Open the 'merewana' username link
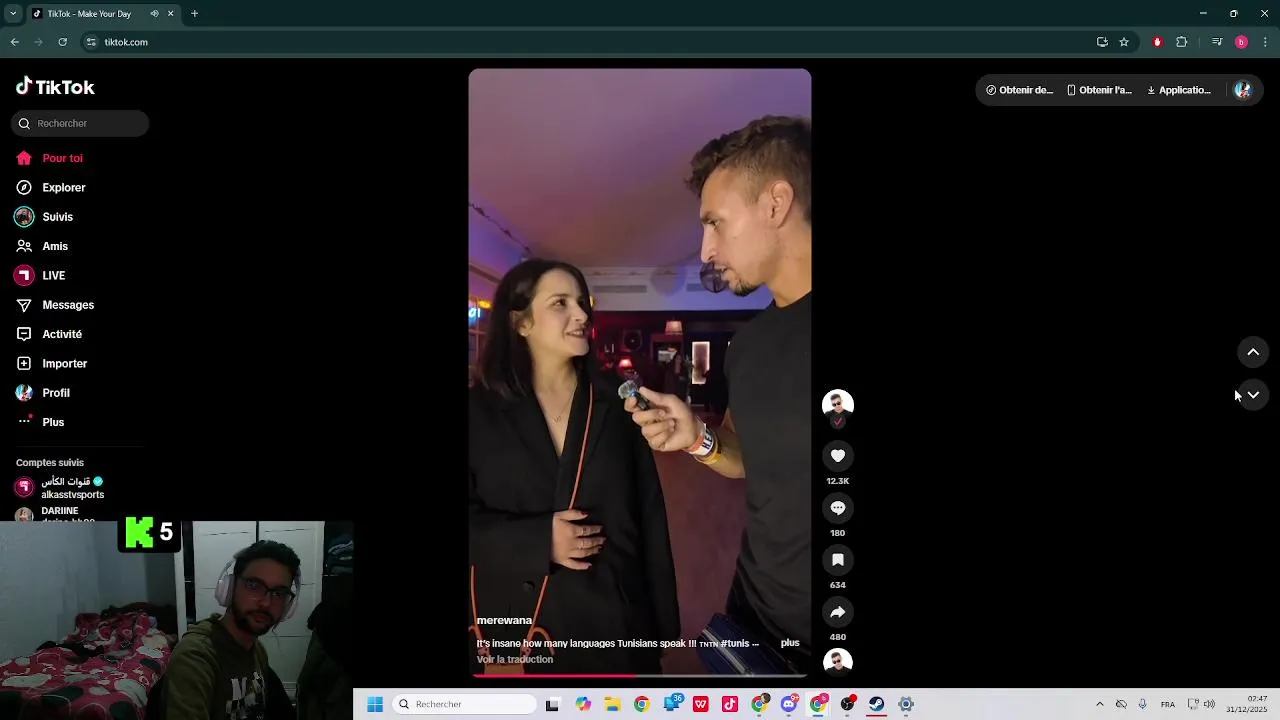1280x720 pixels. (504, 621)
